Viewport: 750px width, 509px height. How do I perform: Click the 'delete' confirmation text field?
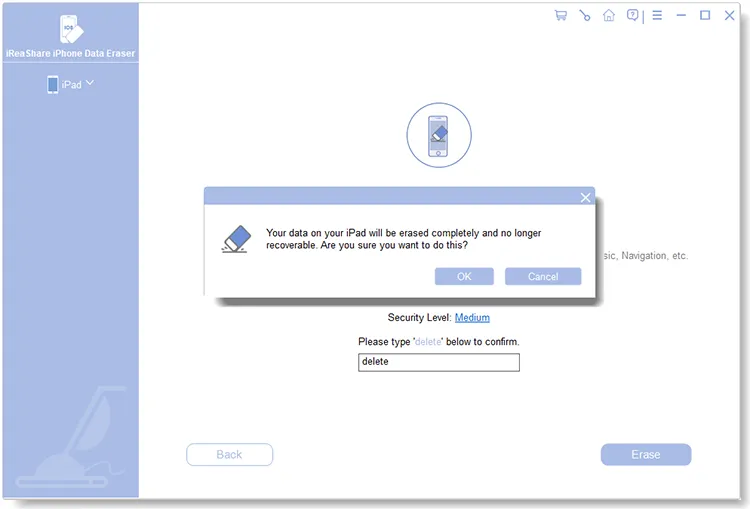point(438,362)
